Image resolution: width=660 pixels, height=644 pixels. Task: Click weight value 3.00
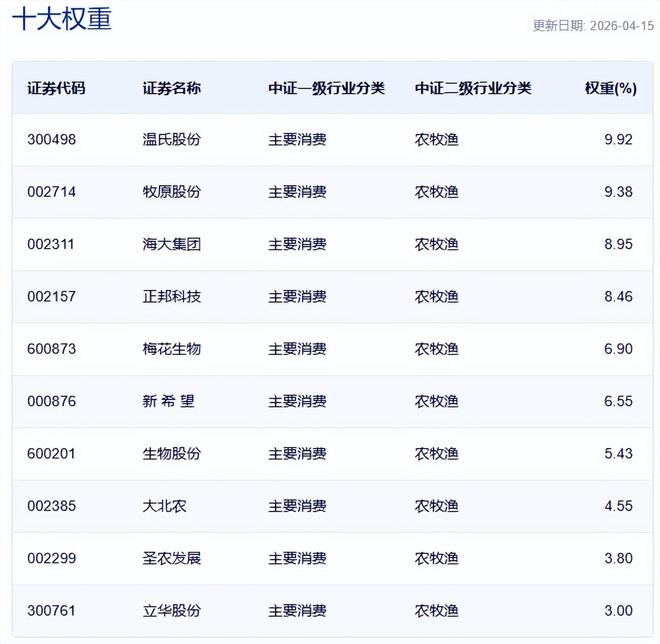click(618, 611)
